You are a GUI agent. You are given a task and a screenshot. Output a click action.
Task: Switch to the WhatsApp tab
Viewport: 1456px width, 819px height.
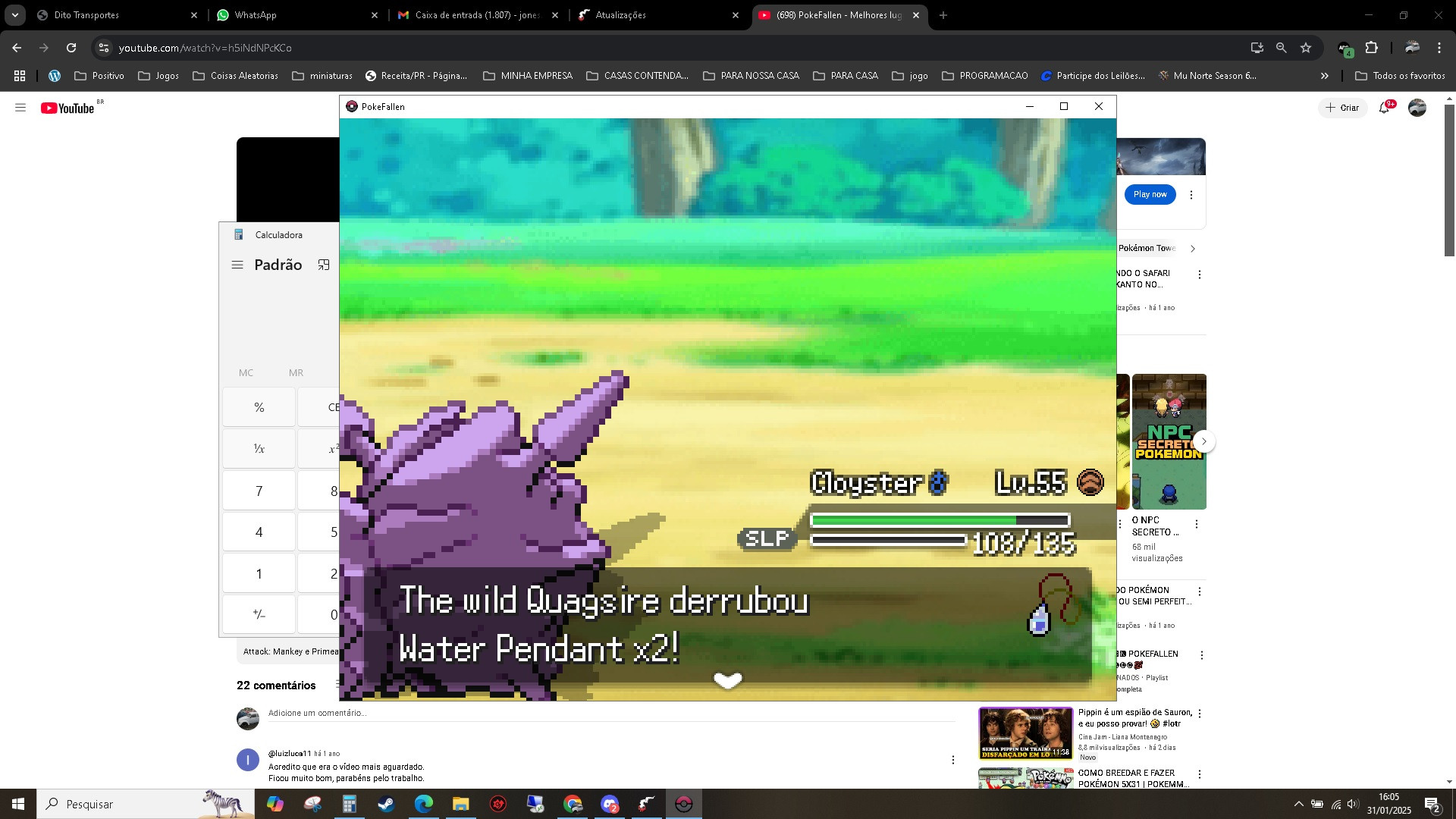[297, 15]
